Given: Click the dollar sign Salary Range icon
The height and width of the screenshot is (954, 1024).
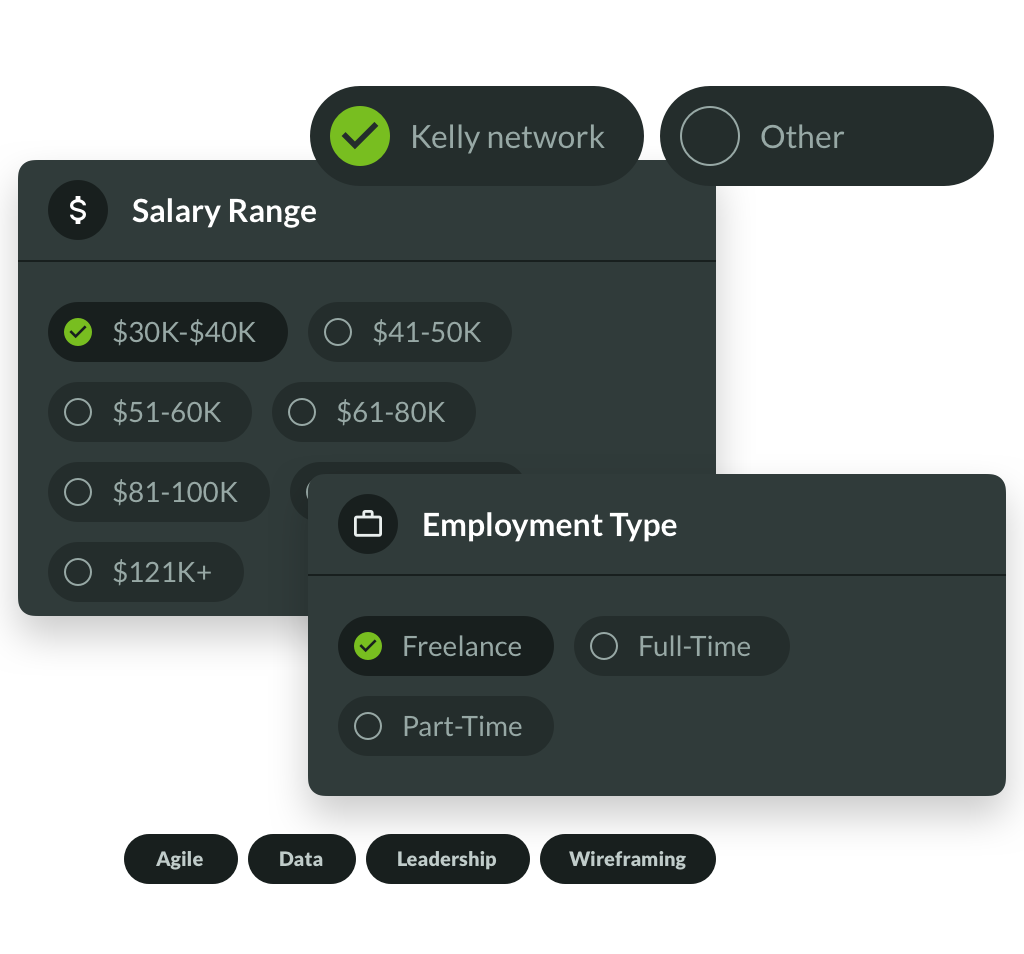Looking at the screenshot, I should [78, 210].
